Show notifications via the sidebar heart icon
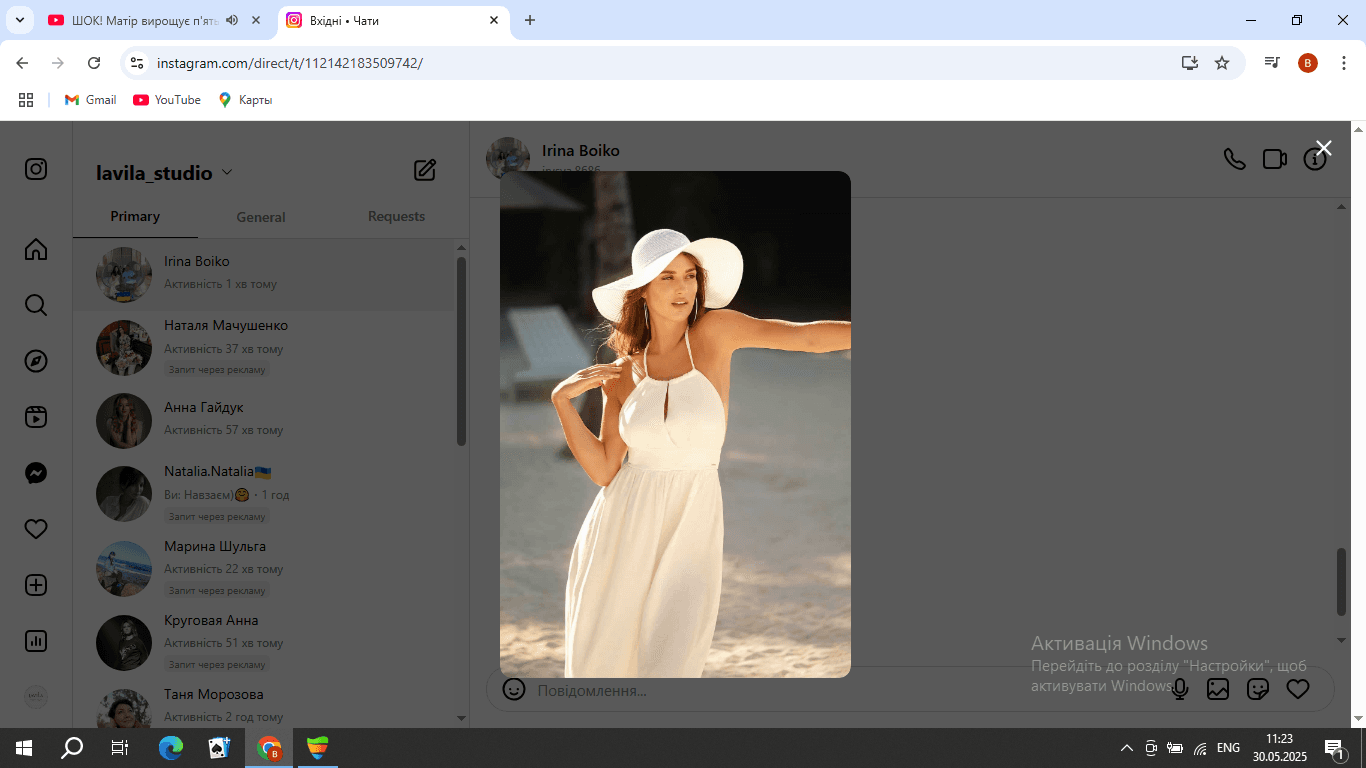1366x768 pixels. click(x=36, y=529)
